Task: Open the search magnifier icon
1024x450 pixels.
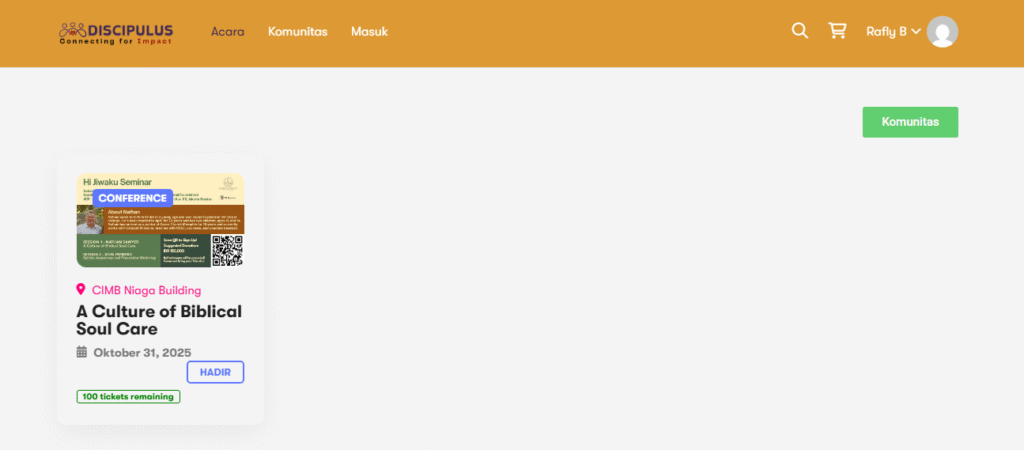Action: click(799, 31)
